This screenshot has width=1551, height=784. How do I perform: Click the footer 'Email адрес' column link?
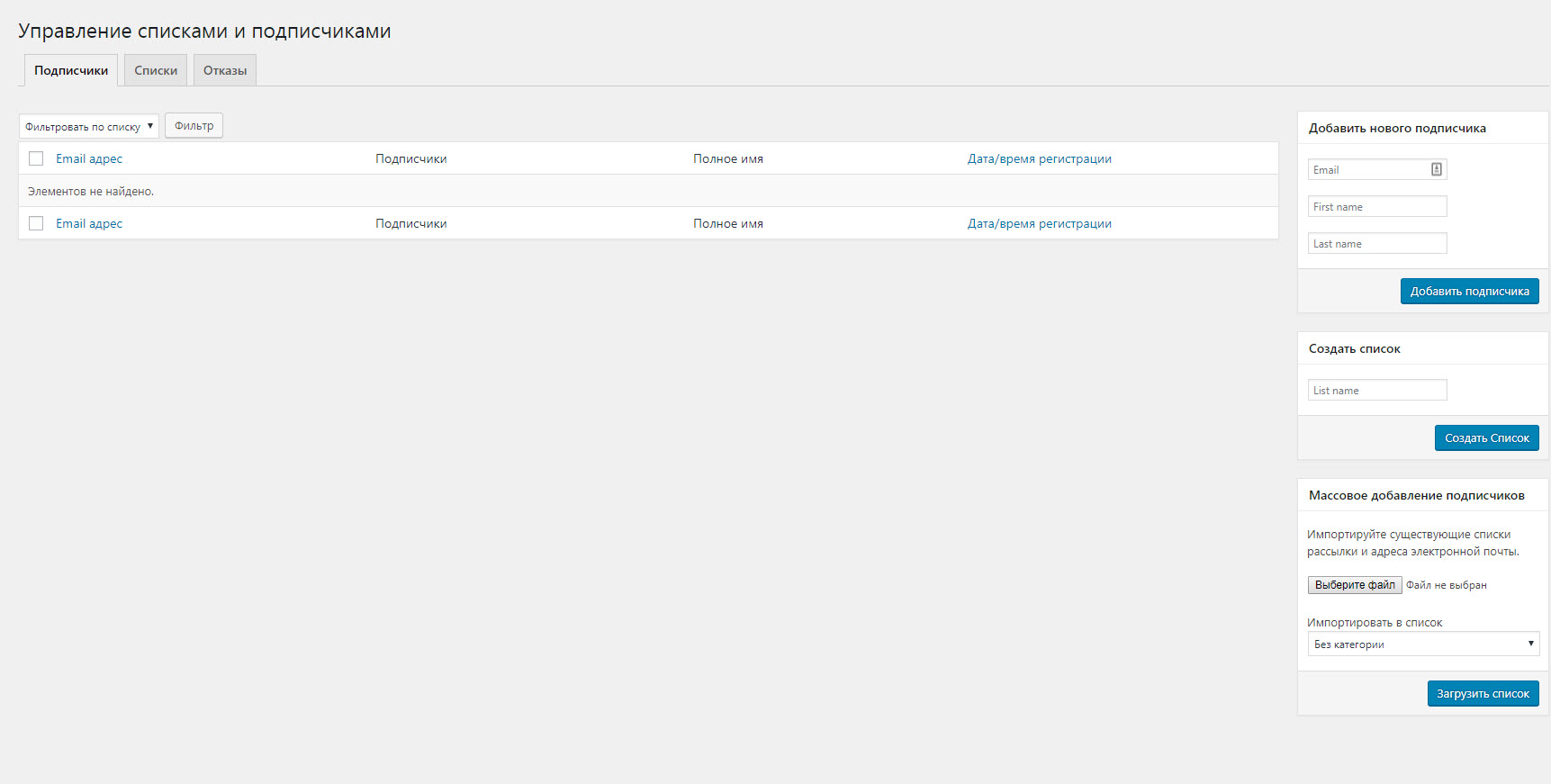[89, 223]
